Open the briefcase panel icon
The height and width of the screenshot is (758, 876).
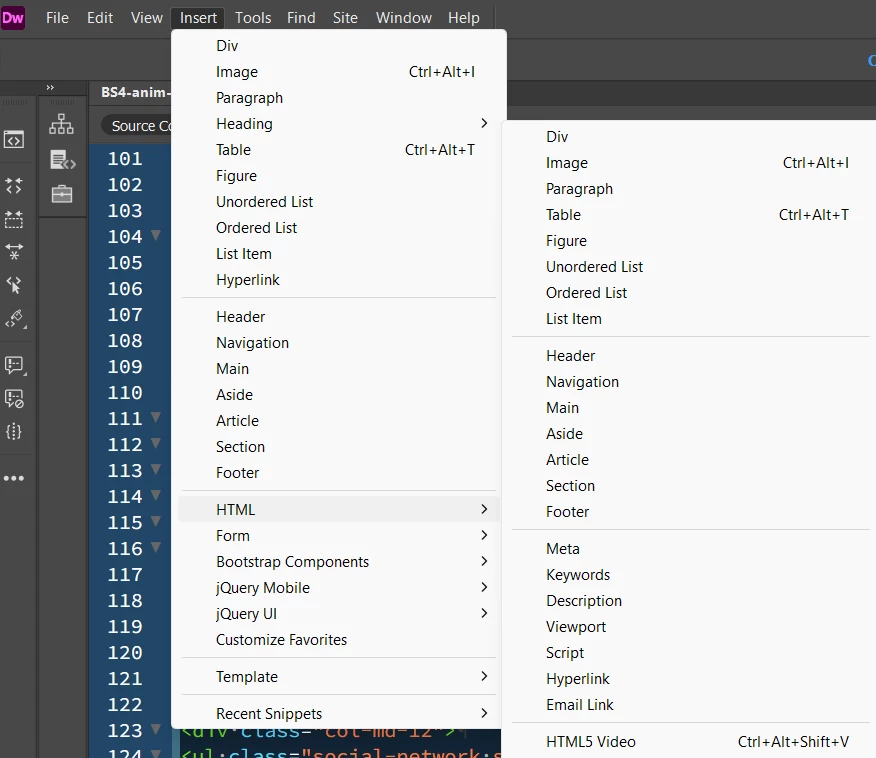(61, 194)
